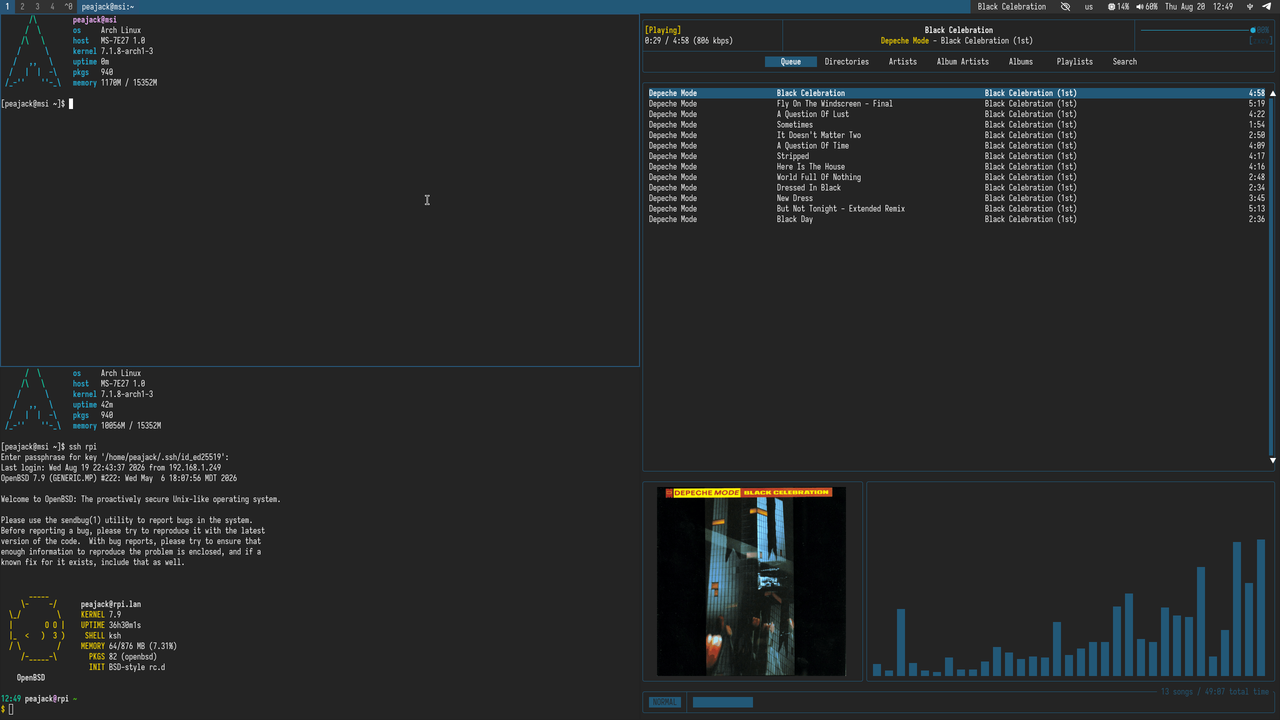Switch to workspace 4

53,7
